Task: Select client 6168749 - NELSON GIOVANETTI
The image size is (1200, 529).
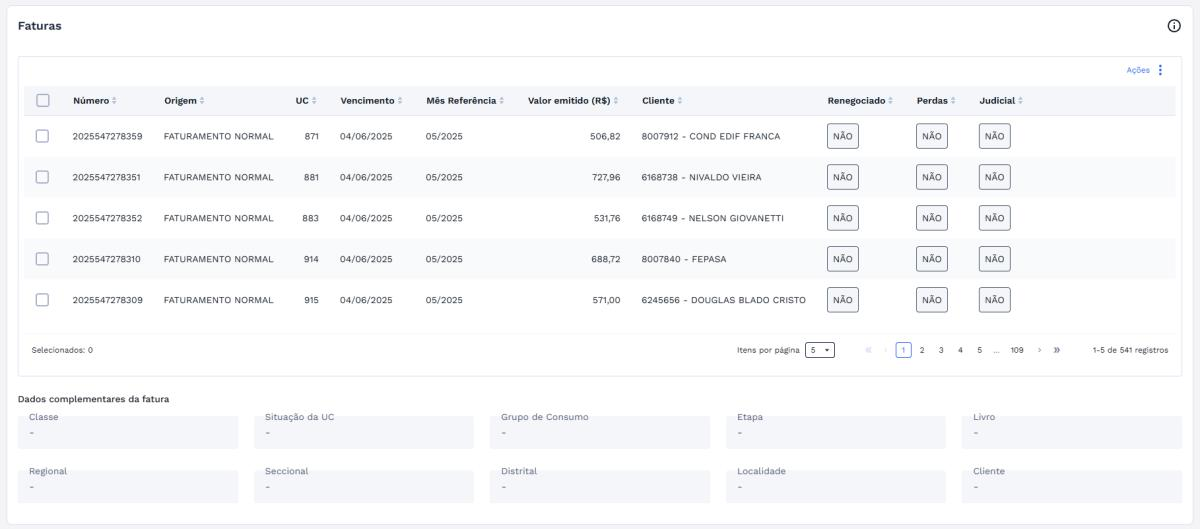Action: coord(712,218)
